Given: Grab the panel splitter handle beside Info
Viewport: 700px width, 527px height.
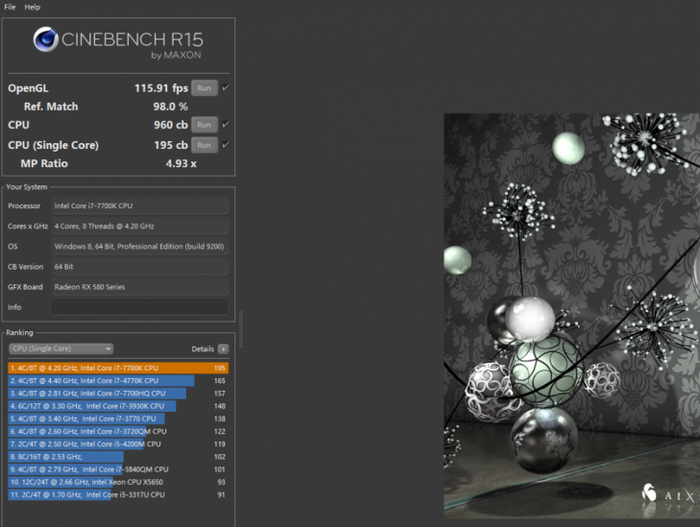Looking at the screenshot, I should pos(241,329).
